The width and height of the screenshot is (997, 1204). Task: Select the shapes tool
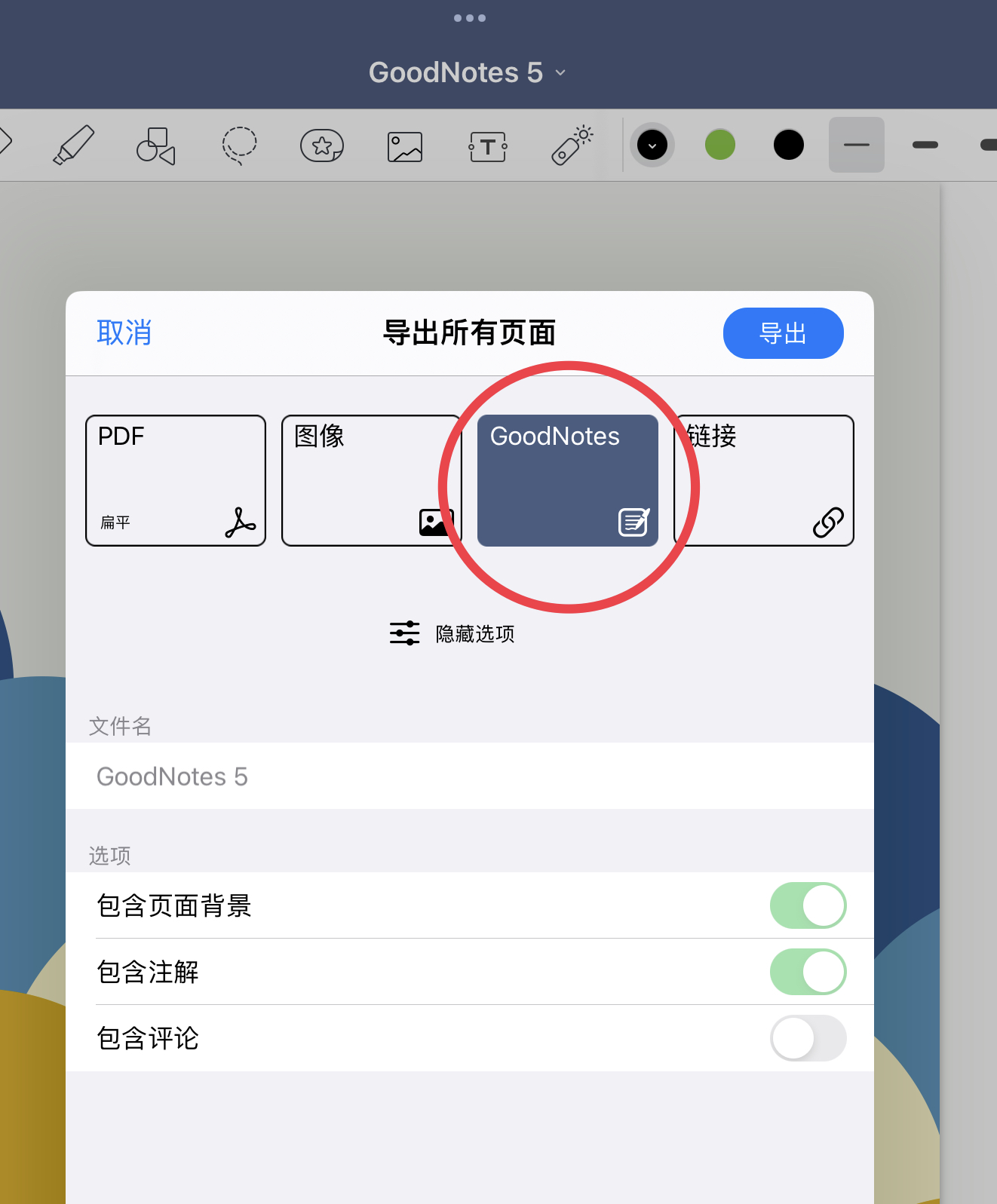click(x=156, y=146)
